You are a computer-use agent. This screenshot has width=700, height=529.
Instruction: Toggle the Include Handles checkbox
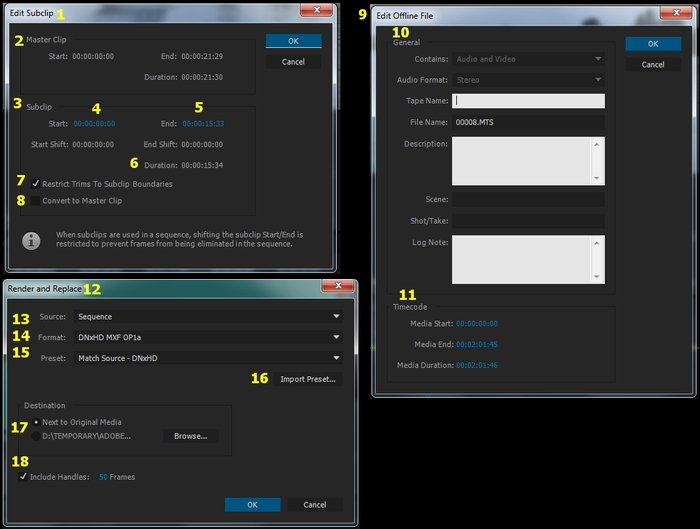tap(24, 477)
